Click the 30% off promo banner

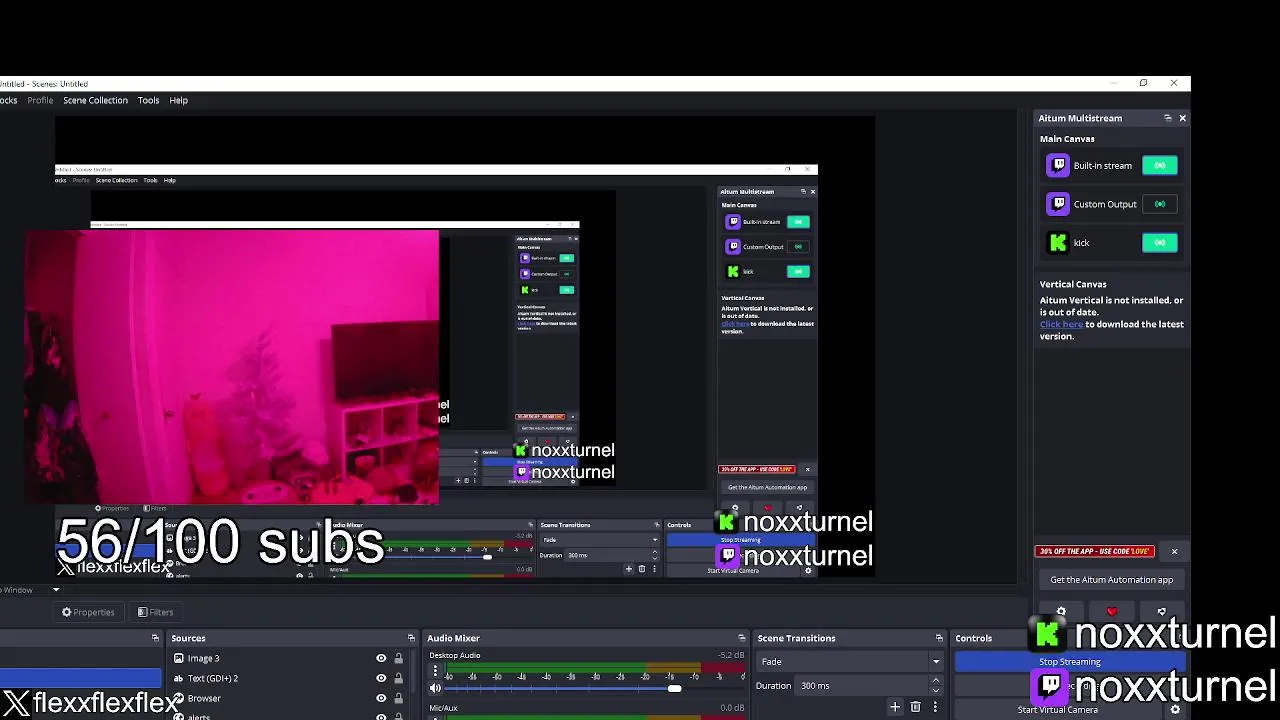pyautogui.click(x=1095, y=551)
